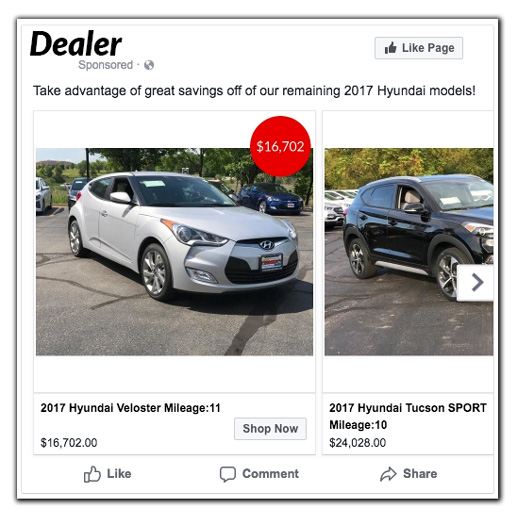This screenshot has height=525, width=517.
Task: Click the 2017 Hyundai Veloster Mileage:11 title
Action: [131, 408]
